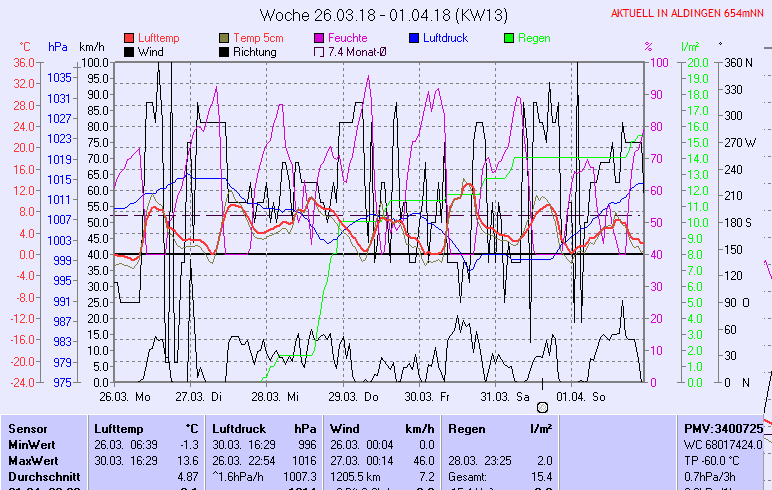
Task: Click the Wind column header in the table
Action: click(x=345, y=428)
